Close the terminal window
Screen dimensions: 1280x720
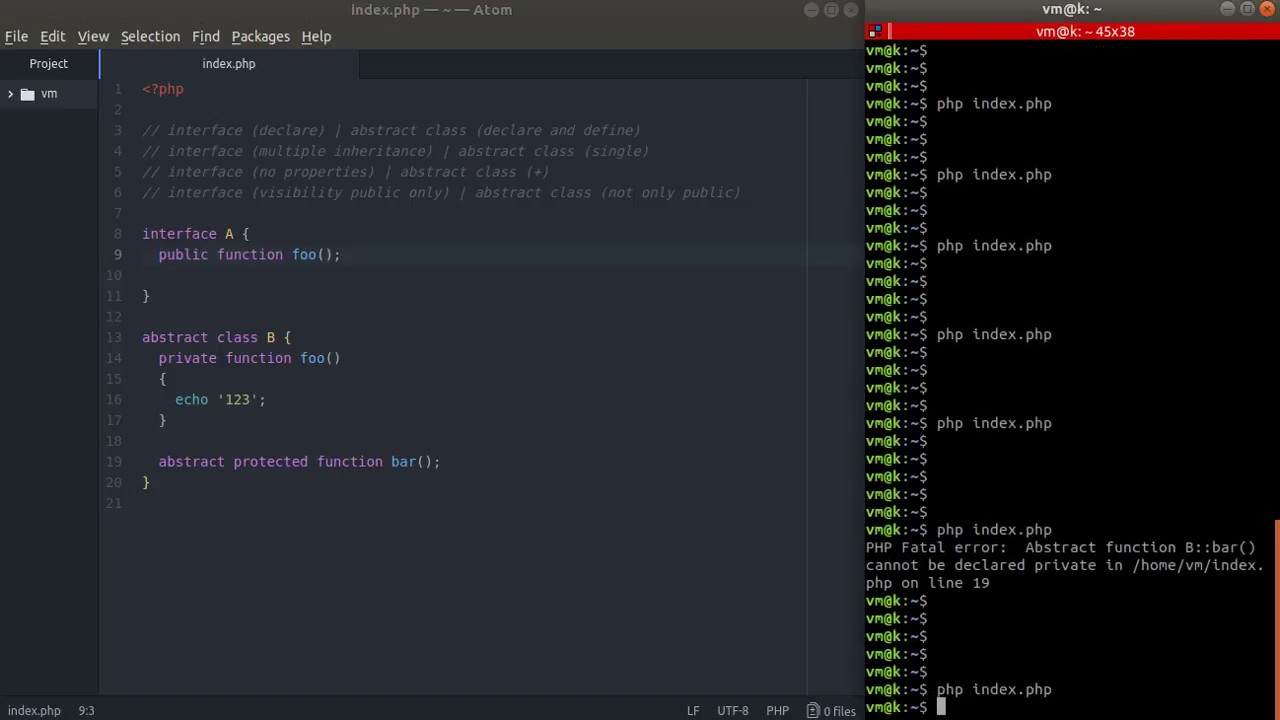[x=1267, y=9]
